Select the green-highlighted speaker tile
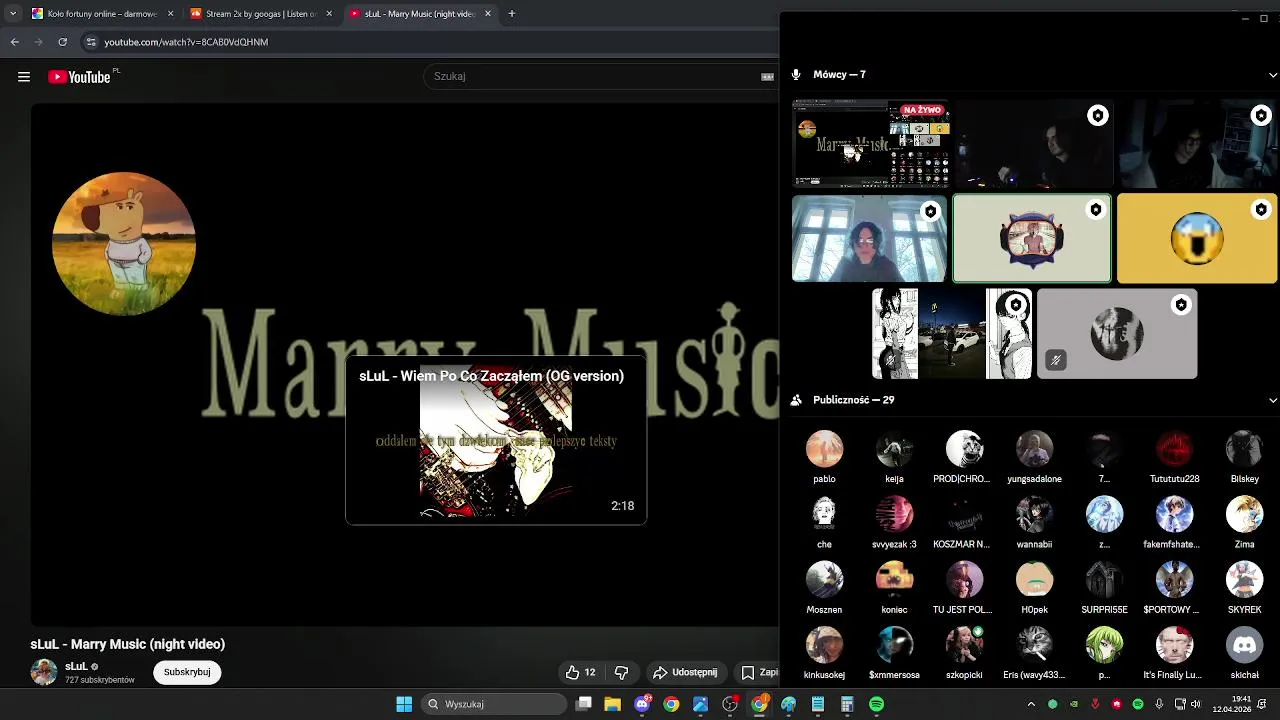Image resolution: width=1280 pixels, height=720 pixels. pyautogui.click(x=1032, y=239)
